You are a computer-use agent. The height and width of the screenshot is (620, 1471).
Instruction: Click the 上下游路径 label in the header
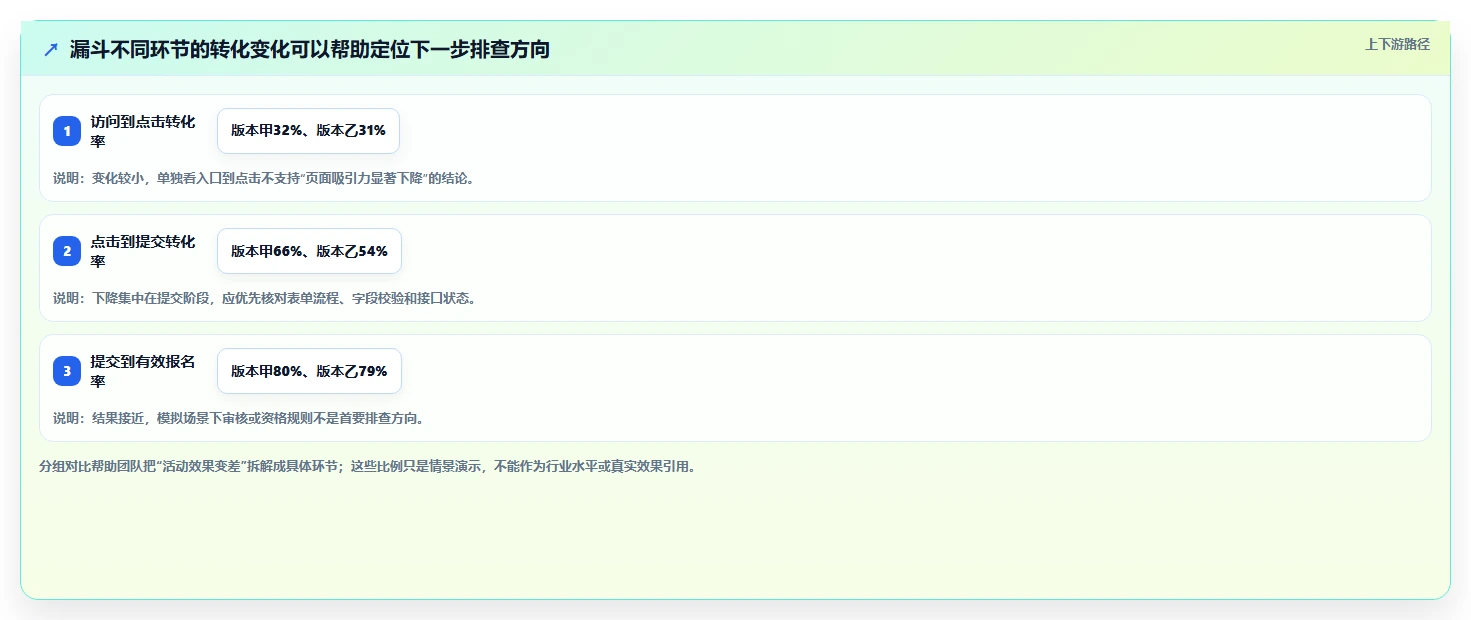(x=1397, y=44)
